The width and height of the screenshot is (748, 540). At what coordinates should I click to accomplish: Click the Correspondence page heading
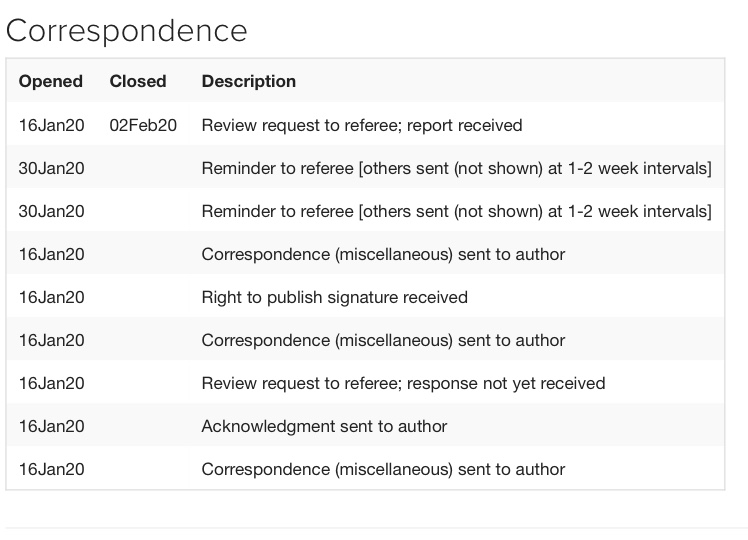coord(127,30)
